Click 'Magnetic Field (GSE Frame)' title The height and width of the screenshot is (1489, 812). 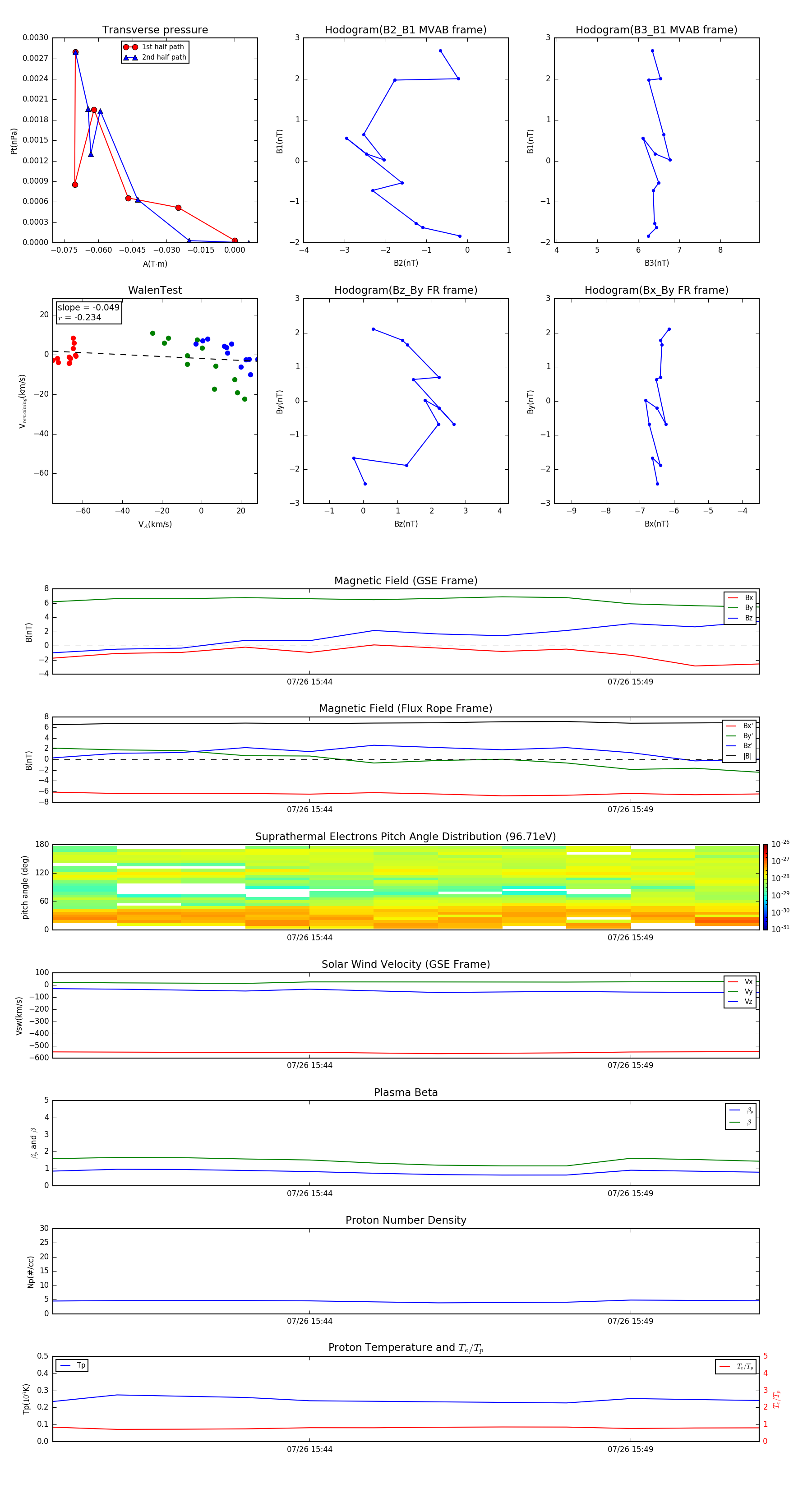tap(406, 581)
